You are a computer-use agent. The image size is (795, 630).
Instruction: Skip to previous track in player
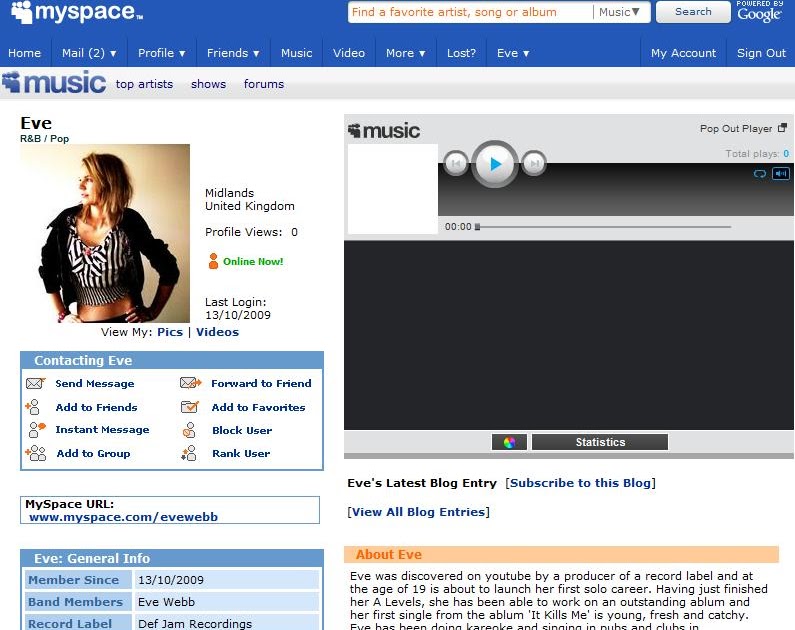tap(456, 163)
